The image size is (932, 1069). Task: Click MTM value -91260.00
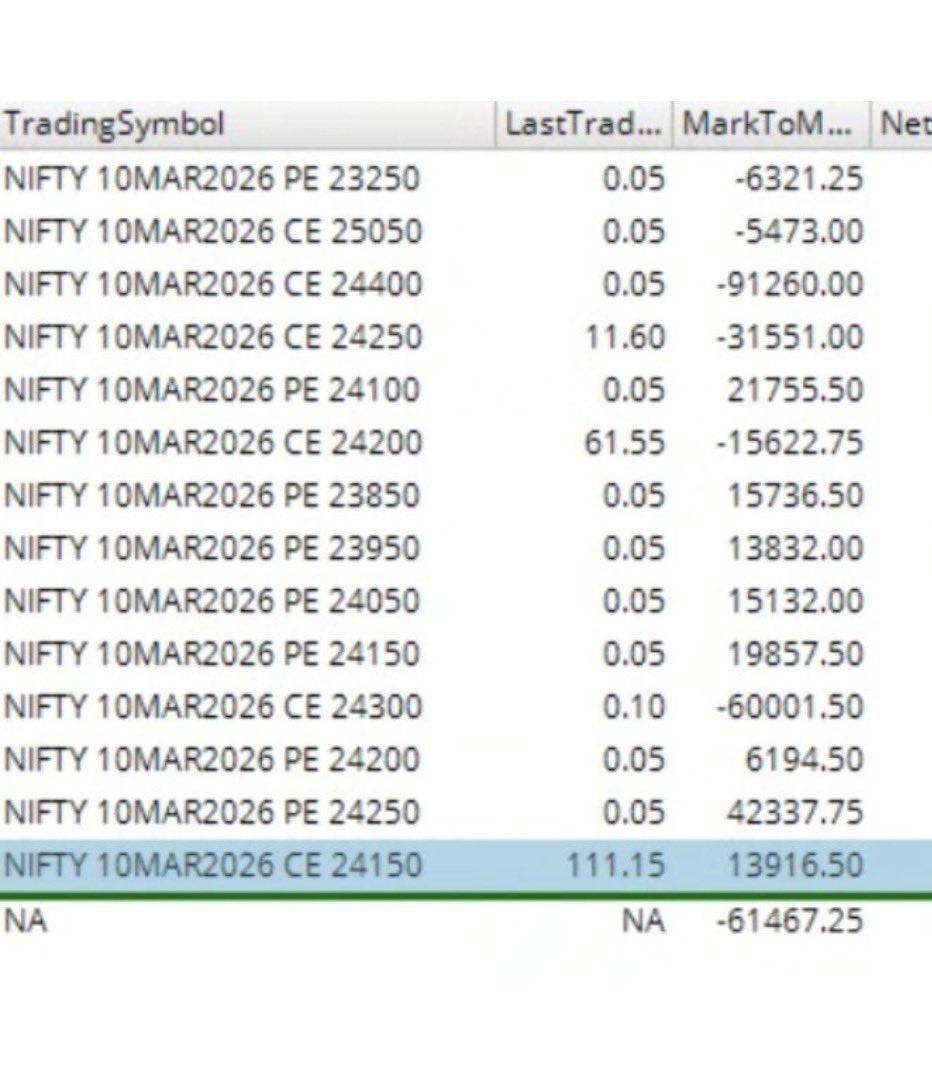(790, 284)
